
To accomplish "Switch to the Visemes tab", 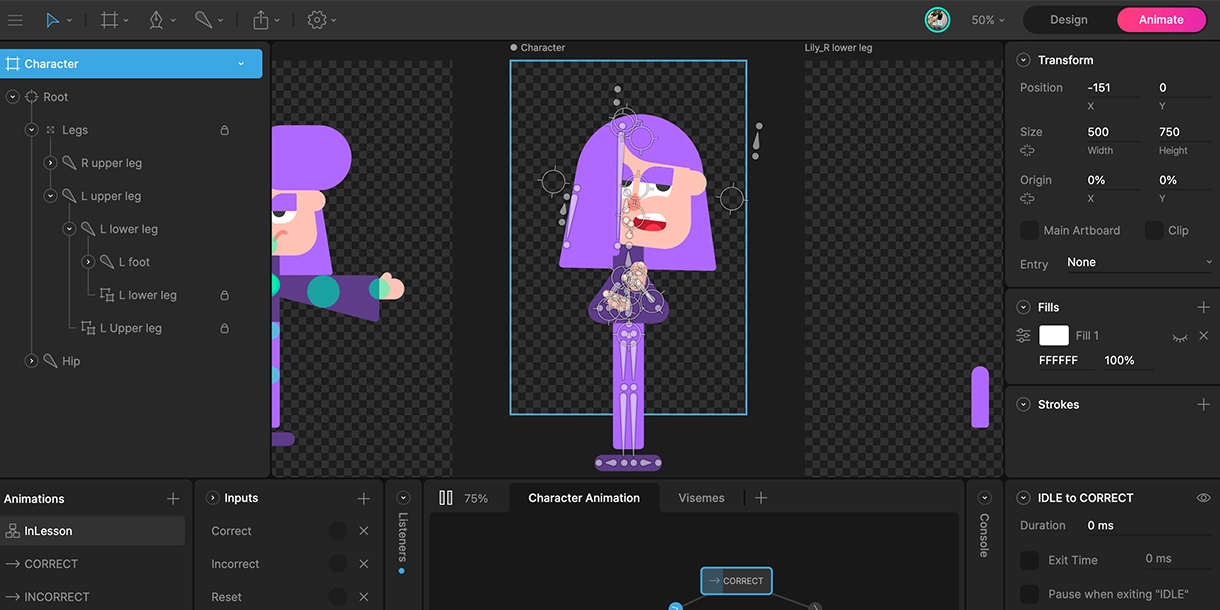I will (x=701, y=498).
